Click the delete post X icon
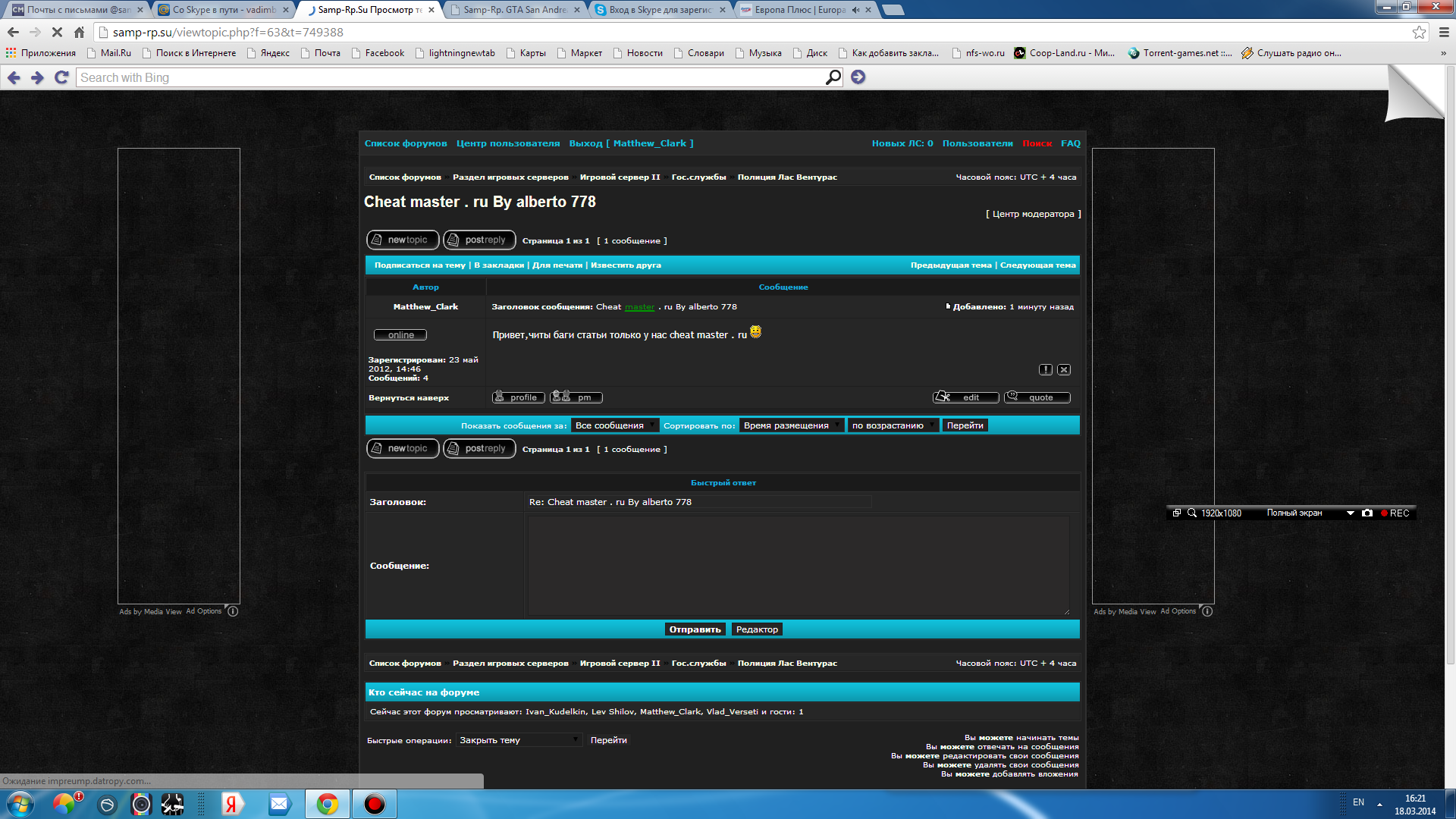The height and width of the screenshot is (819, 1456). click(x=1064, y=370)
